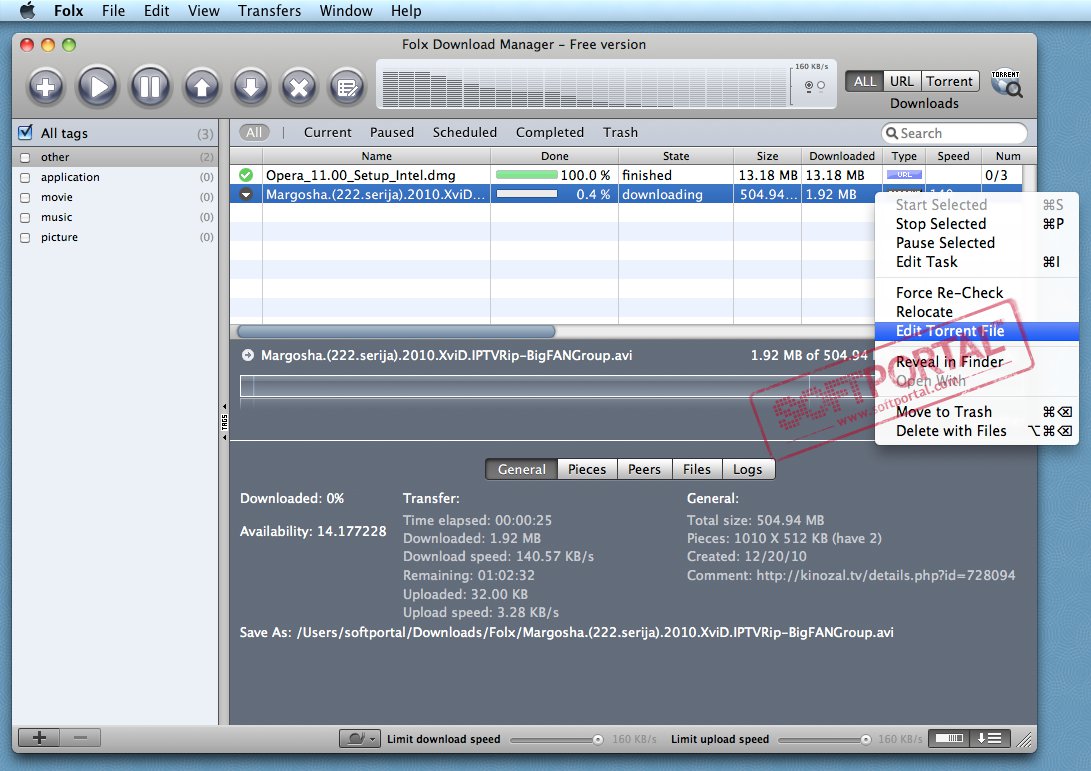Open the Transfers menu
Viewport: 1091px width, 771px height.
(x=269, y=10)
